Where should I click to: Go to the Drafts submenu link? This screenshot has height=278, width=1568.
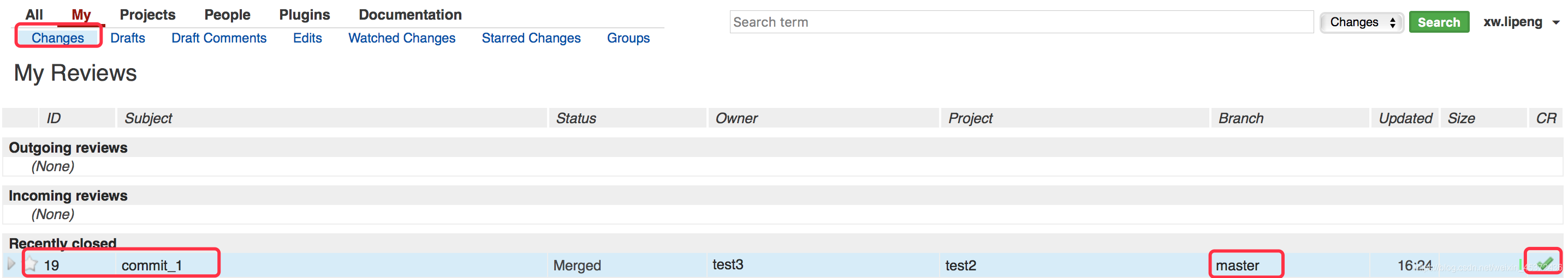(127, 38)
